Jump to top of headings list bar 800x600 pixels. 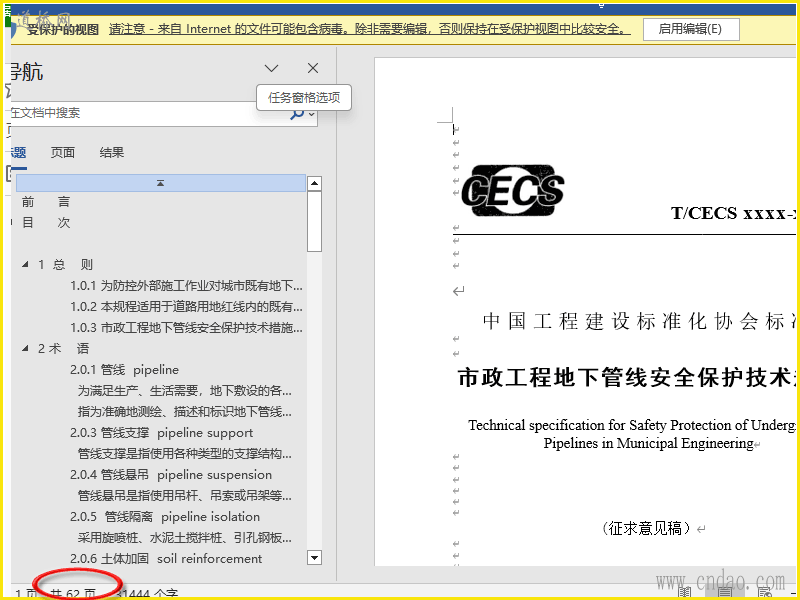coord(161,183)
